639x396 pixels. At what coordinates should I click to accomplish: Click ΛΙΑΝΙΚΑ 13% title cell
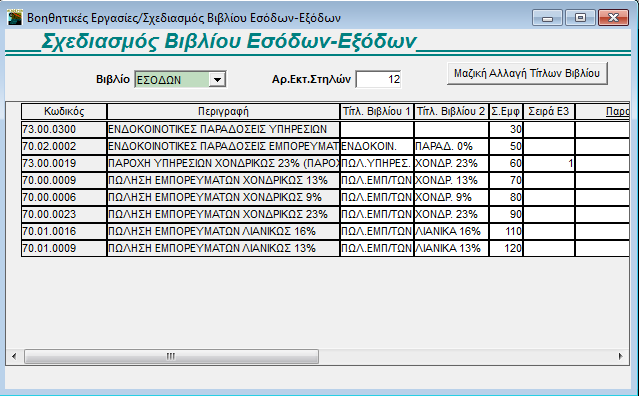pyautogui.click(x=451, y=248)
